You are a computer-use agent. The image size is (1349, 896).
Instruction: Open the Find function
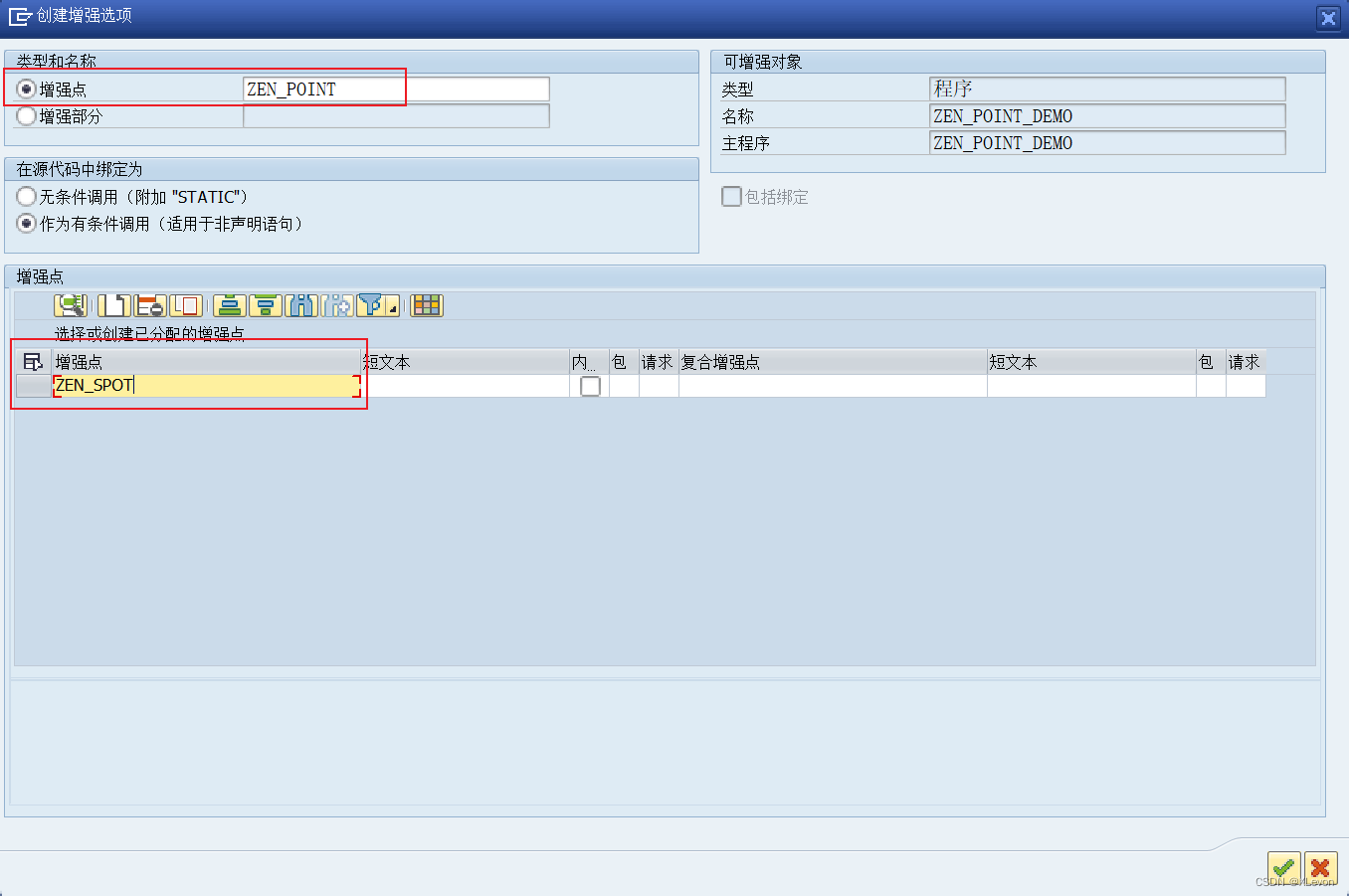301,305
